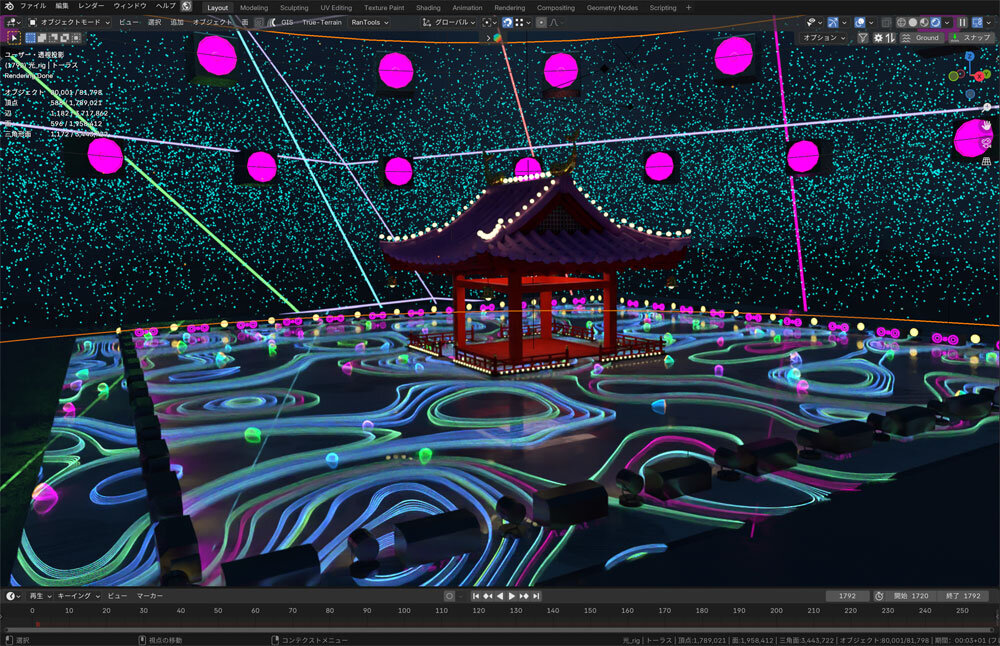Open the レンダー render menu
1000x646 pixels.
[x=91, y=7]
